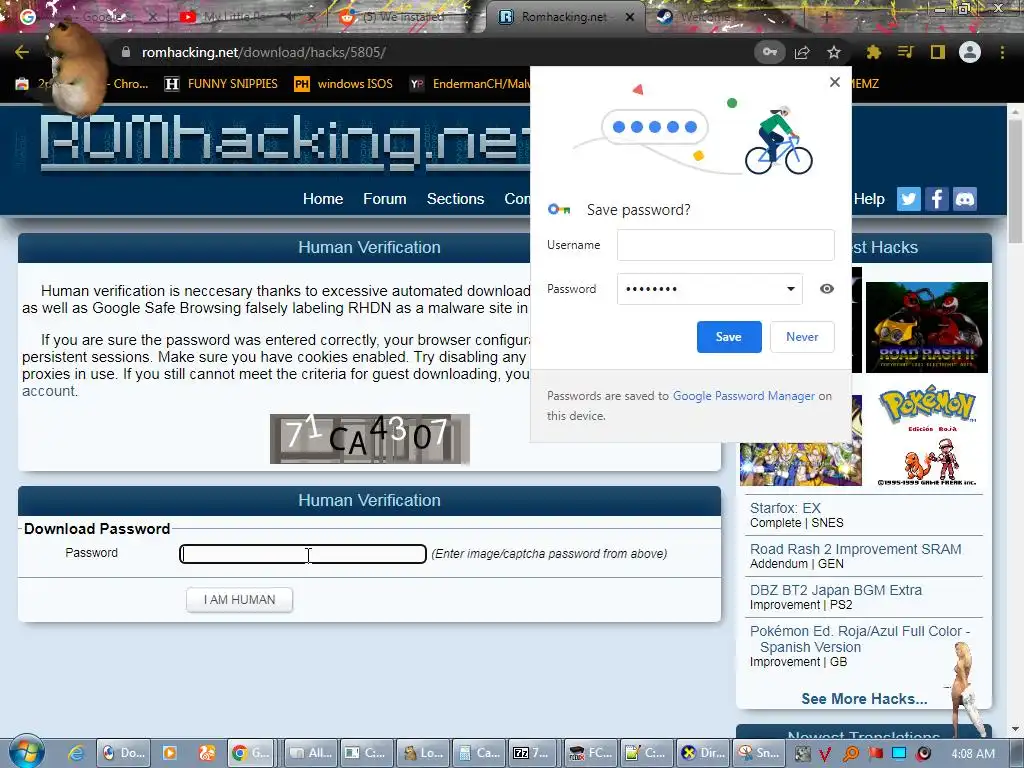Click the password key icon in address bar
Image resolution: width=1024 pixels, height=768 pixels.
tap(770, 52)
